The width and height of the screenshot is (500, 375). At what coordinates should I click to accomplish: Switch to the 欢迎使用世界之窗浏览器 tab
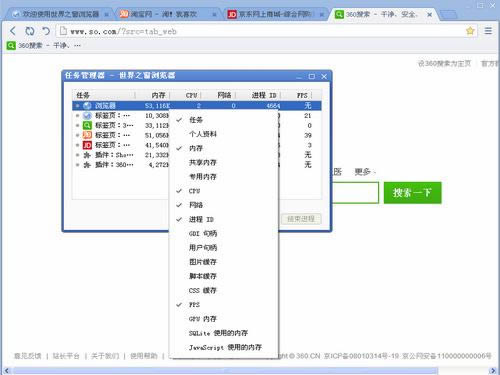point(60,14)
